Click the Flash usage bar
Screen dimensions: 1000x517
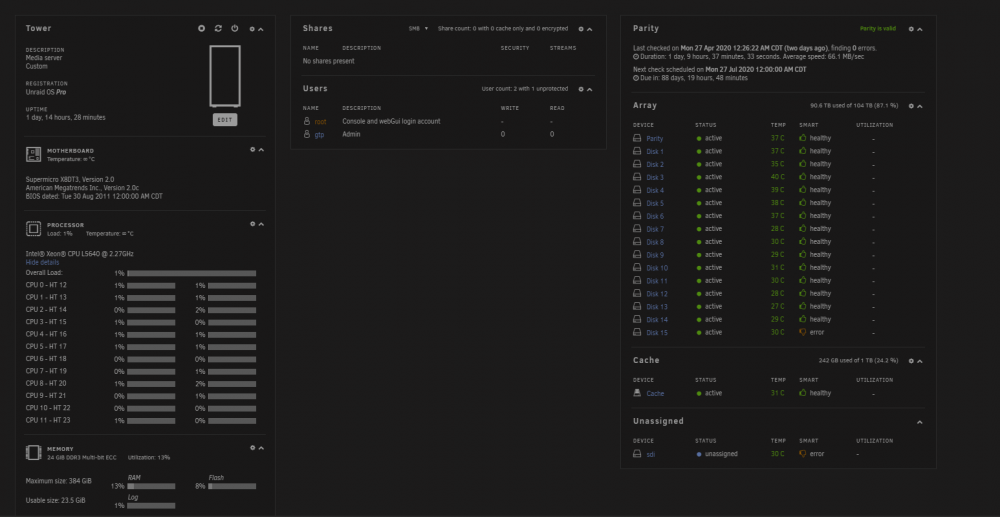[x=232, y=486]
